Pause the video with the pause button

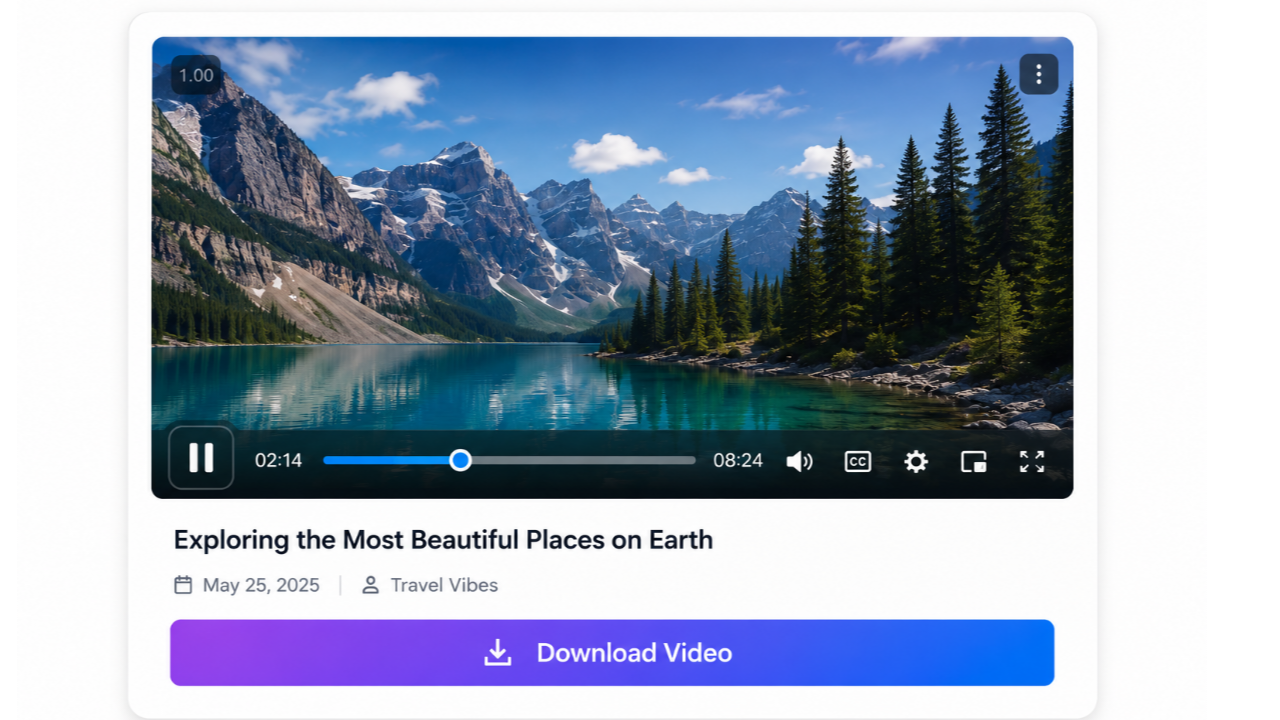[201, 458]
